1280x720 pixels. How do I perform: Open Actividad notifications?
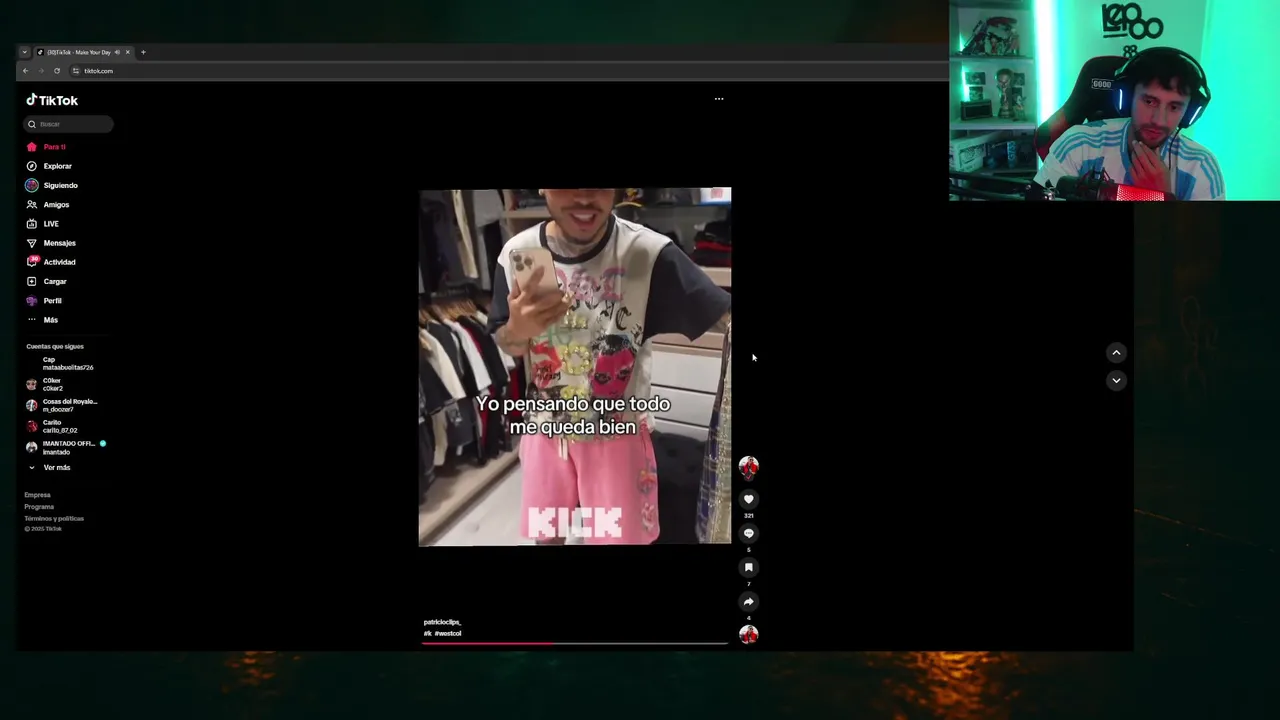click(51, 262)
